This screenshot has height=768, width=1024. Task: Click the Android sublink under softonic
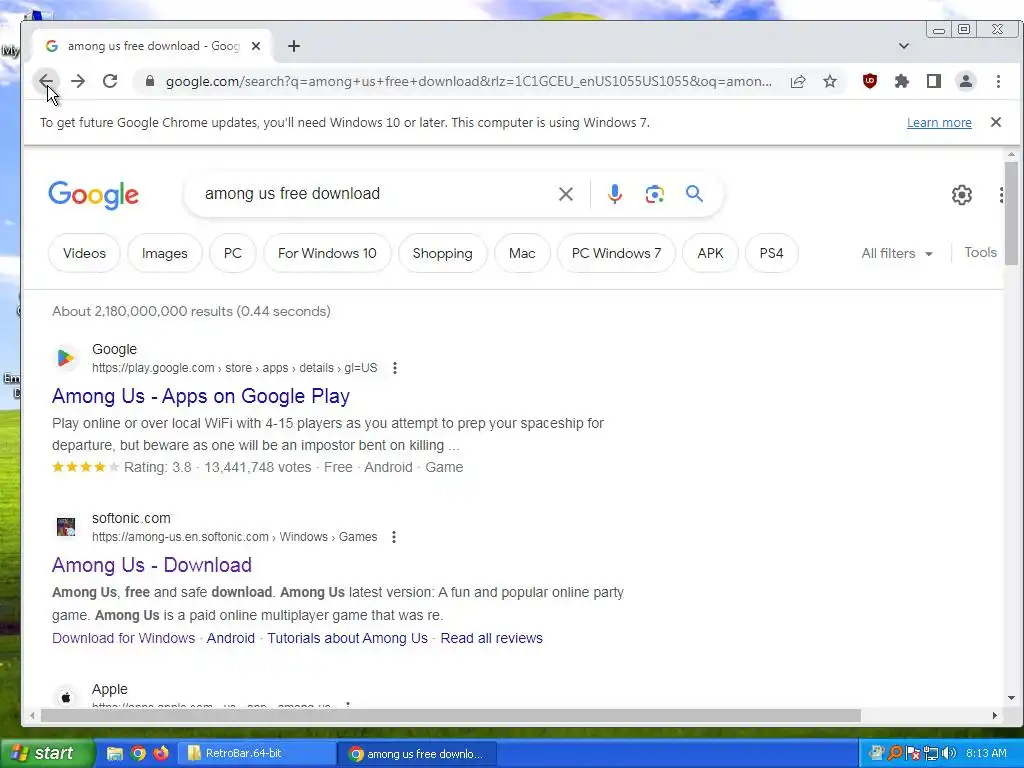click(231, 638)
